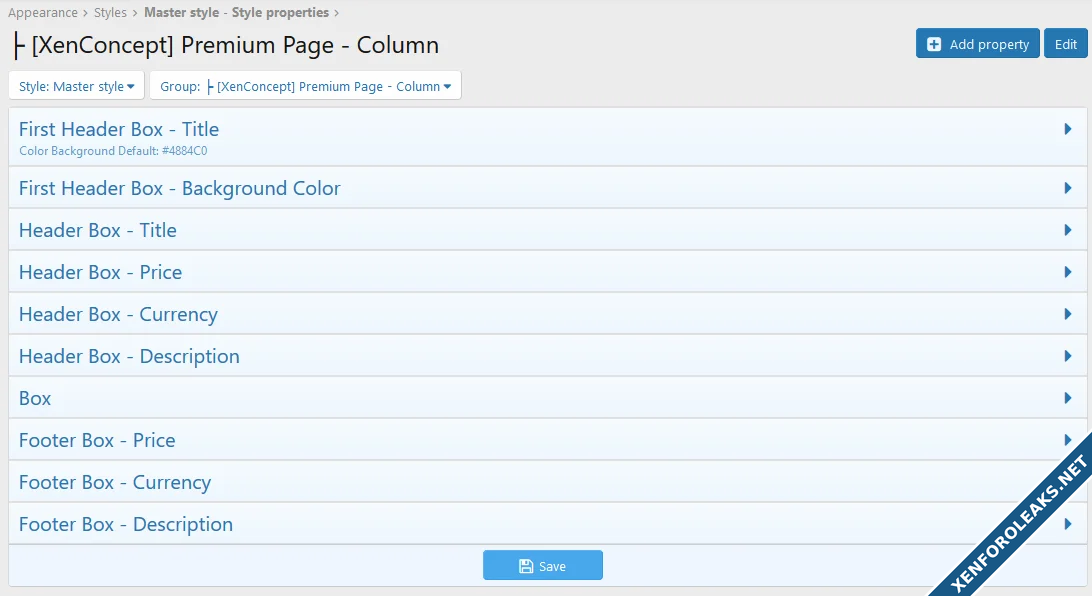This screenshot has height=596, width=1092.
Task: Open Master style - Style properties breadcrumb
Action: coord(236,13)
